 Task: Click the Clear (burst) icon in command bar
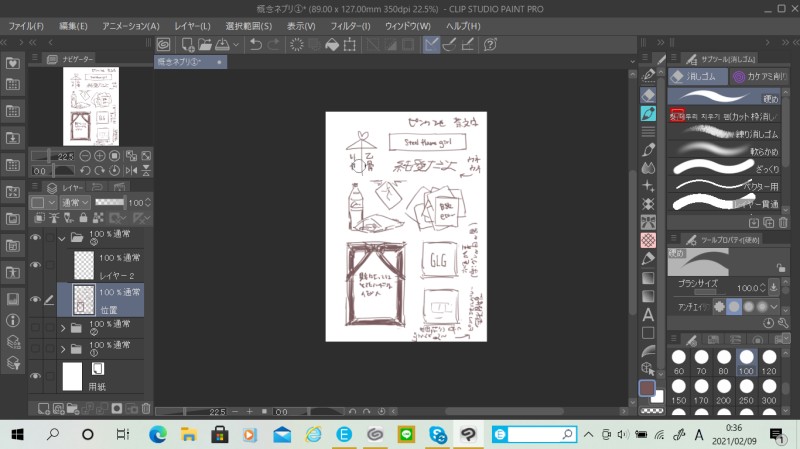point(296,45)
